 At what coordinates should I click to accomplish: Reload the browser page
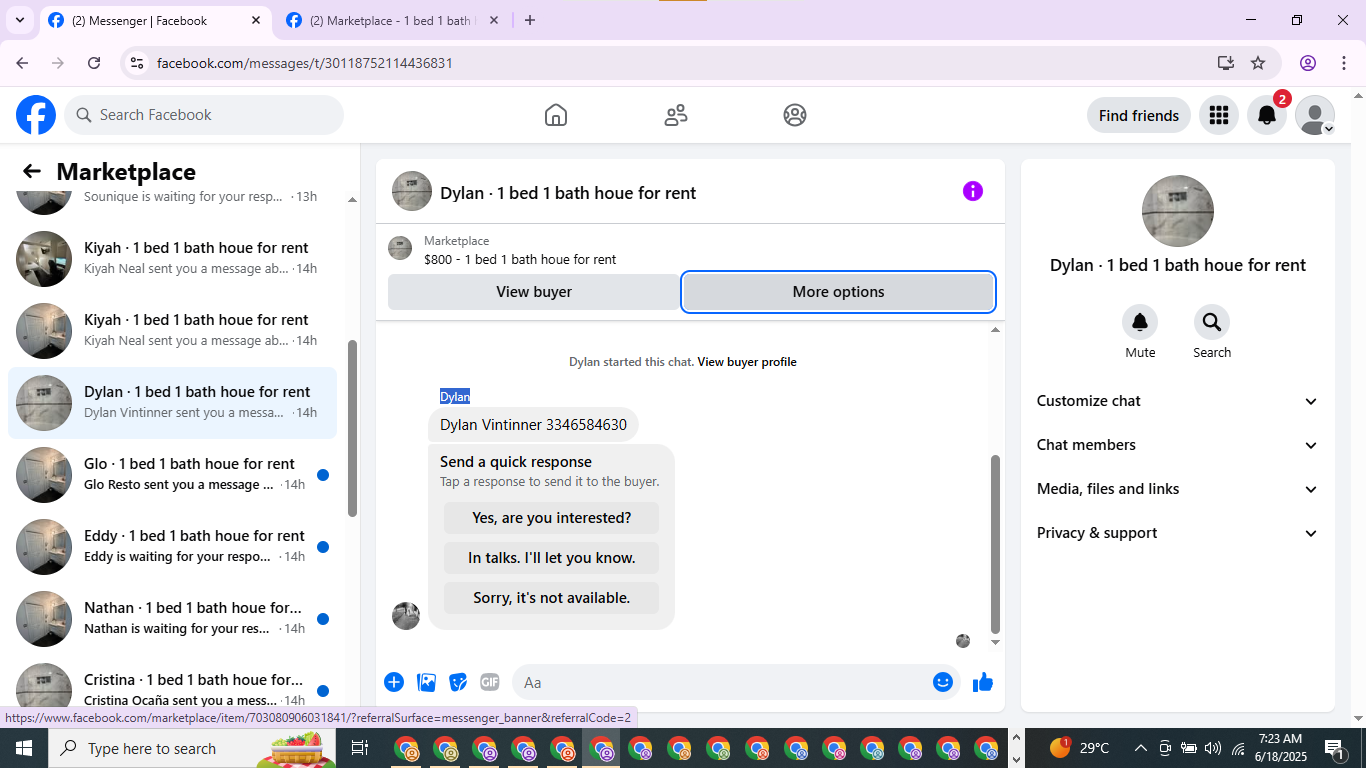94,63
